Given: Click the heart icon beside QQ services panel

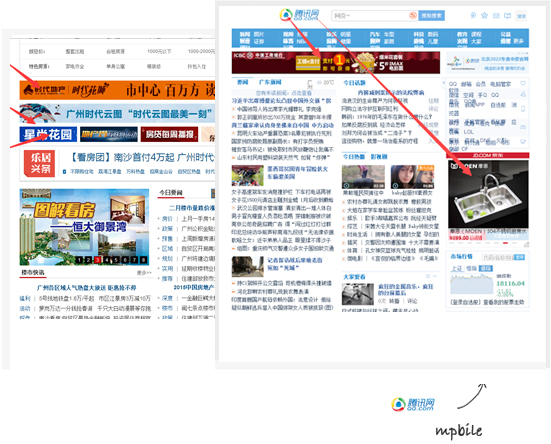Looking at the screenshot, I should click(x=523, y=83).
